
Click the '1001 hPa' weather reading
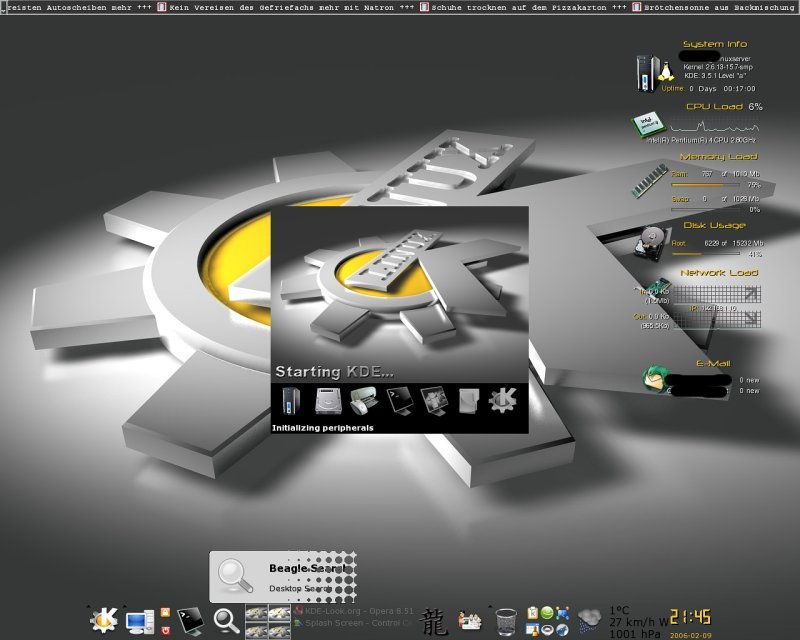click(635, 634)
